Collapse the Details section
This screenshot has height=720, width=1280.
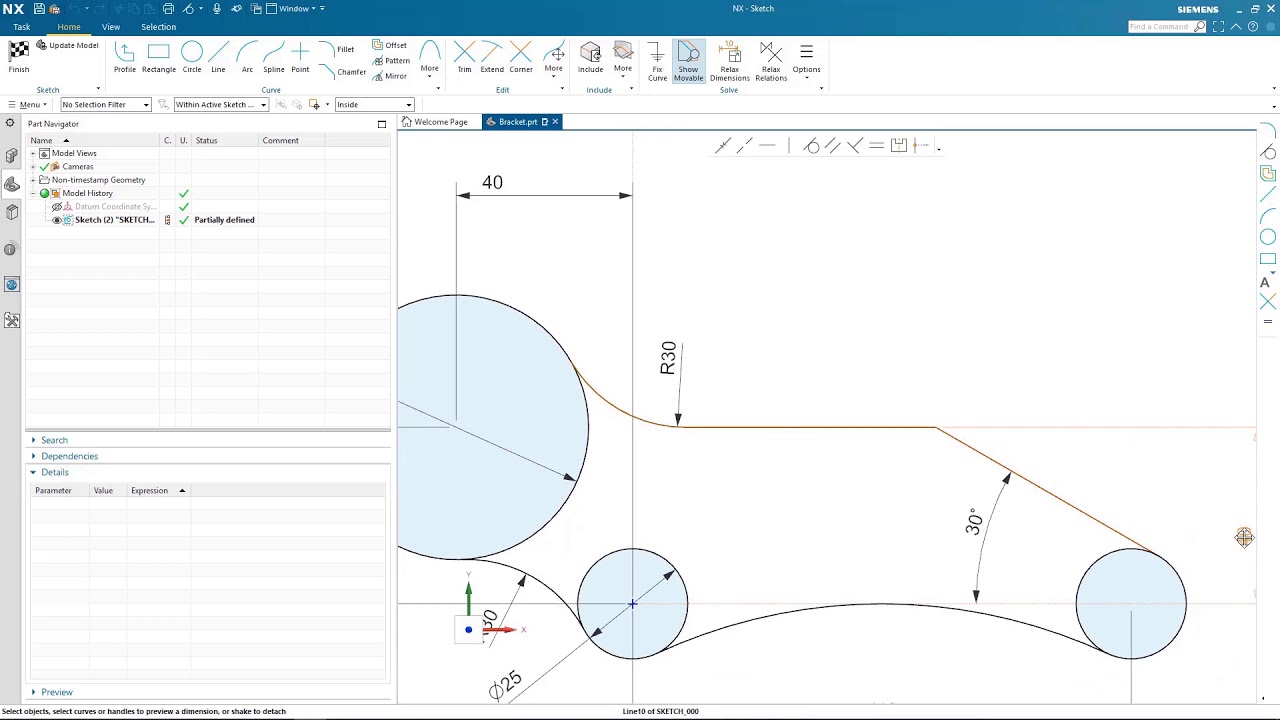pos(33,472)
